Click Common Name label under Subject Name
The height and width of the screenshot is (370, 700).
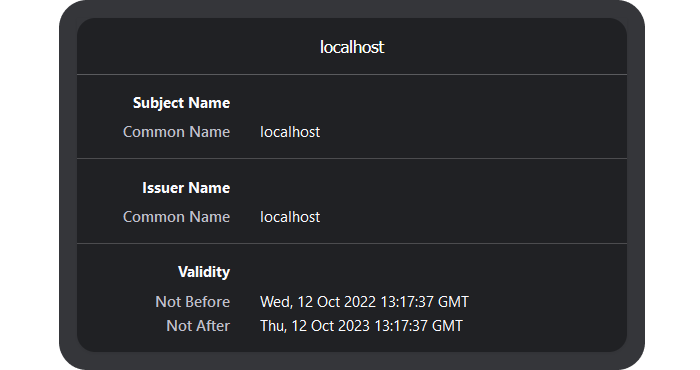(176, 132)
